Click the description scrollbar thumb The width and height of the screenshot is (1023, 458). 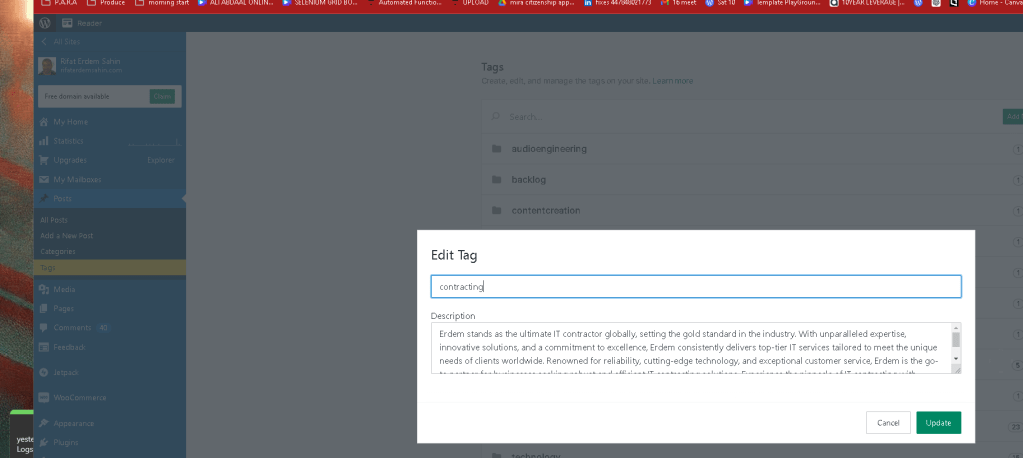coord(956,340)
